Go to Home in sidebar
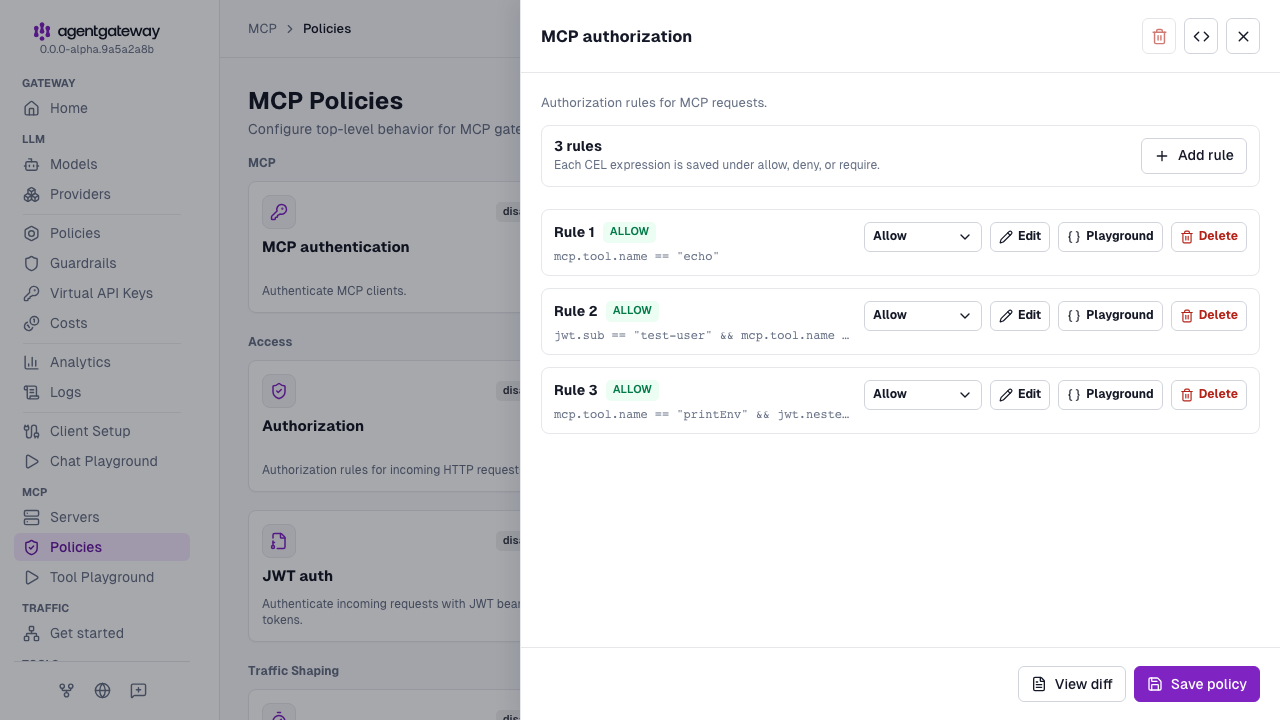The height and width of the screenshot is (720, 1280). click(x=102, y=108)
